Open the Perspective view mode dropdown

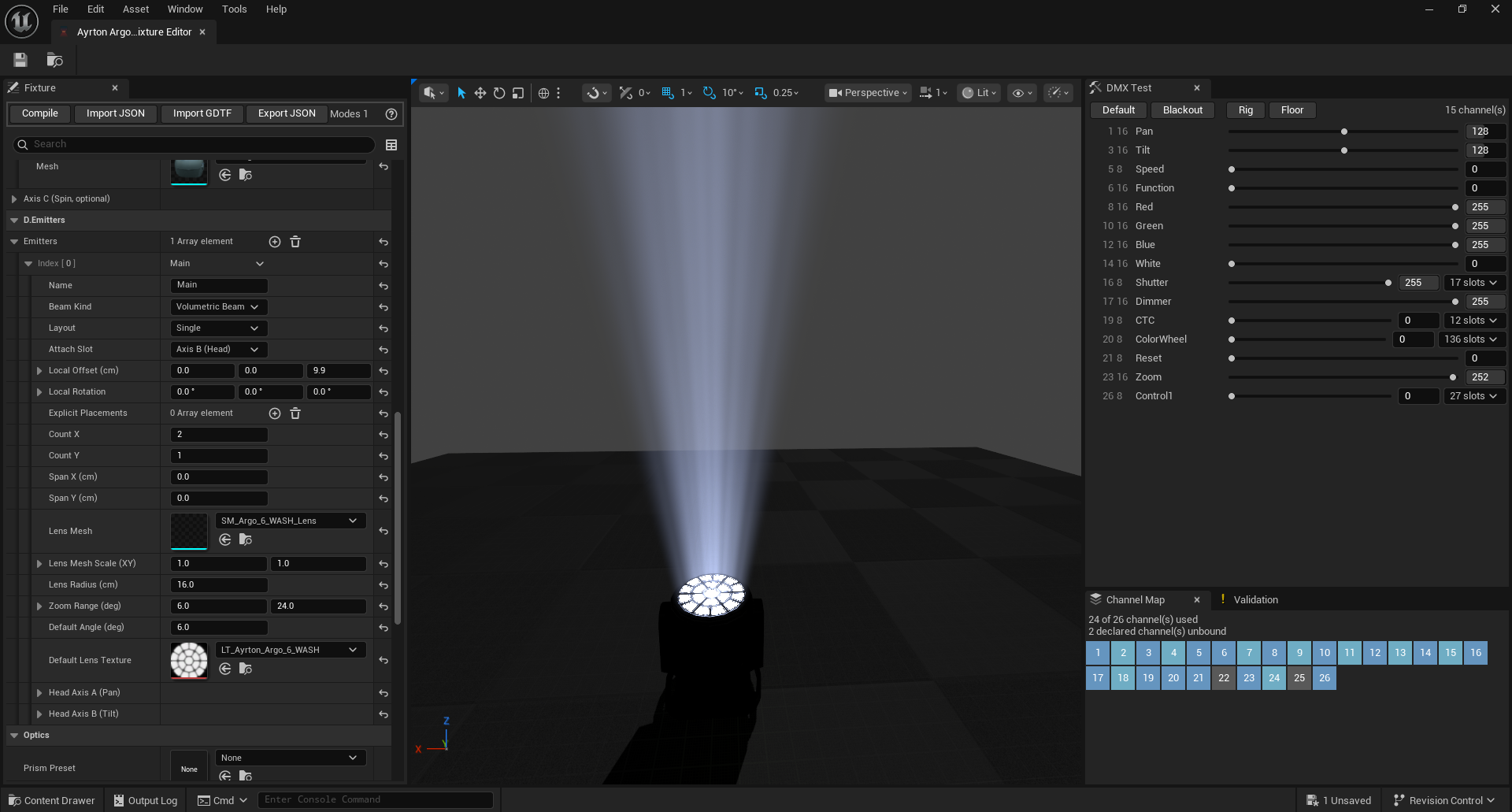(x=868, y=93)
